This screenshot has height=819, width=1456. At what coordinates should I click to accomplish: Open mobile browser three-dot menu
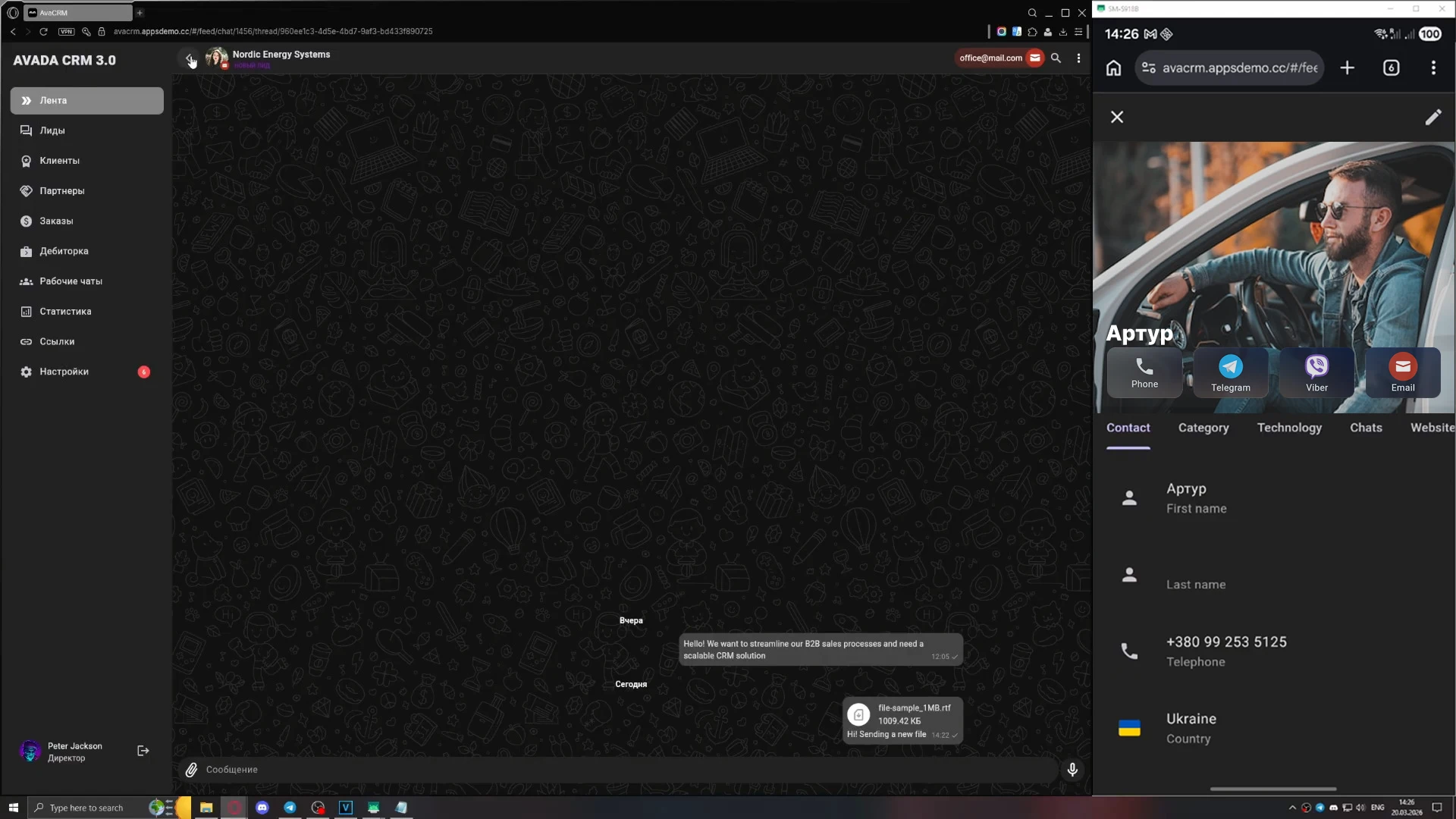[x=1432, y=67]
